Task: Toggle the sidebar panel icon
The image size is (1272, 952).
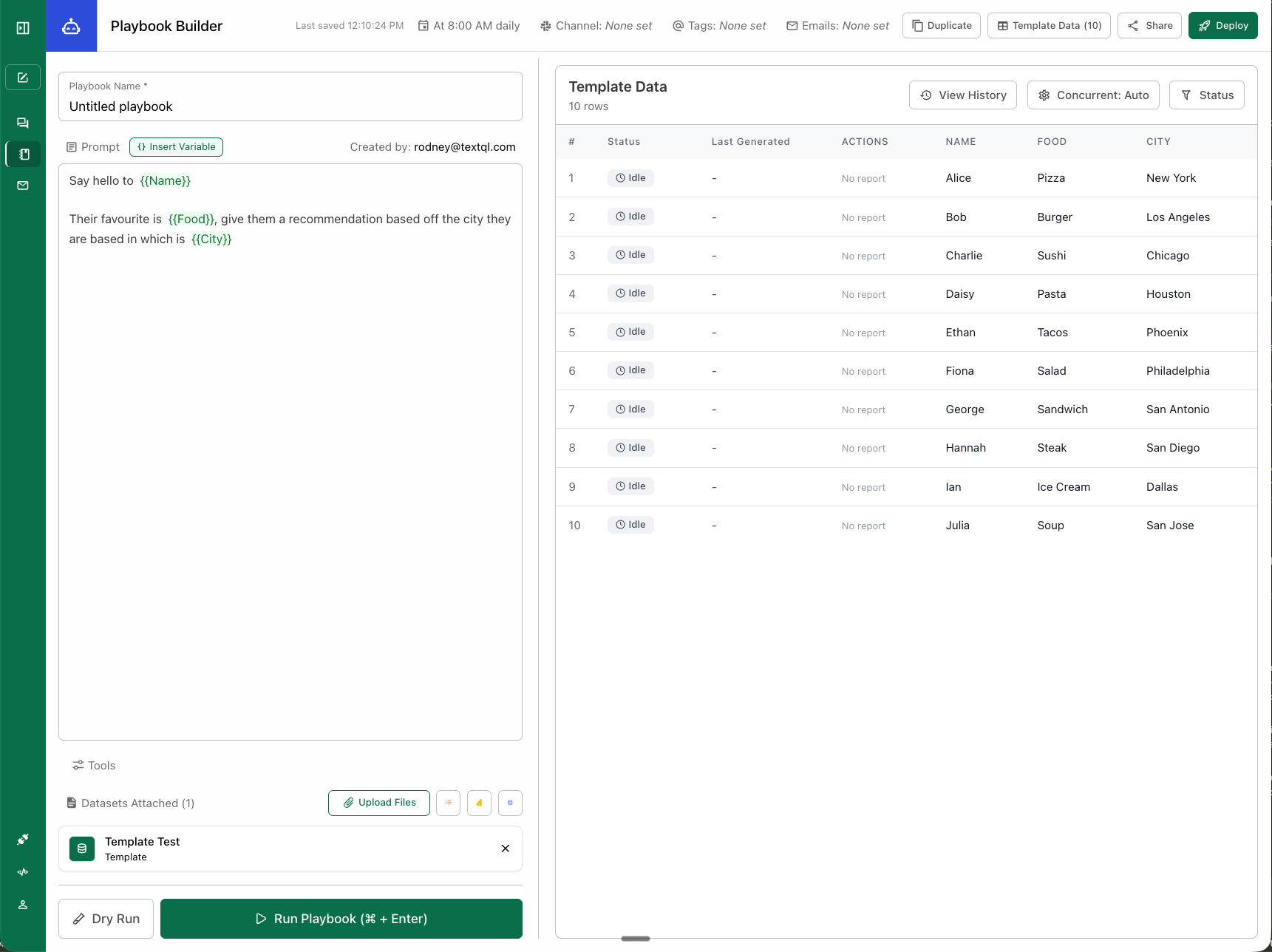Action: click(x=23, y=28)
